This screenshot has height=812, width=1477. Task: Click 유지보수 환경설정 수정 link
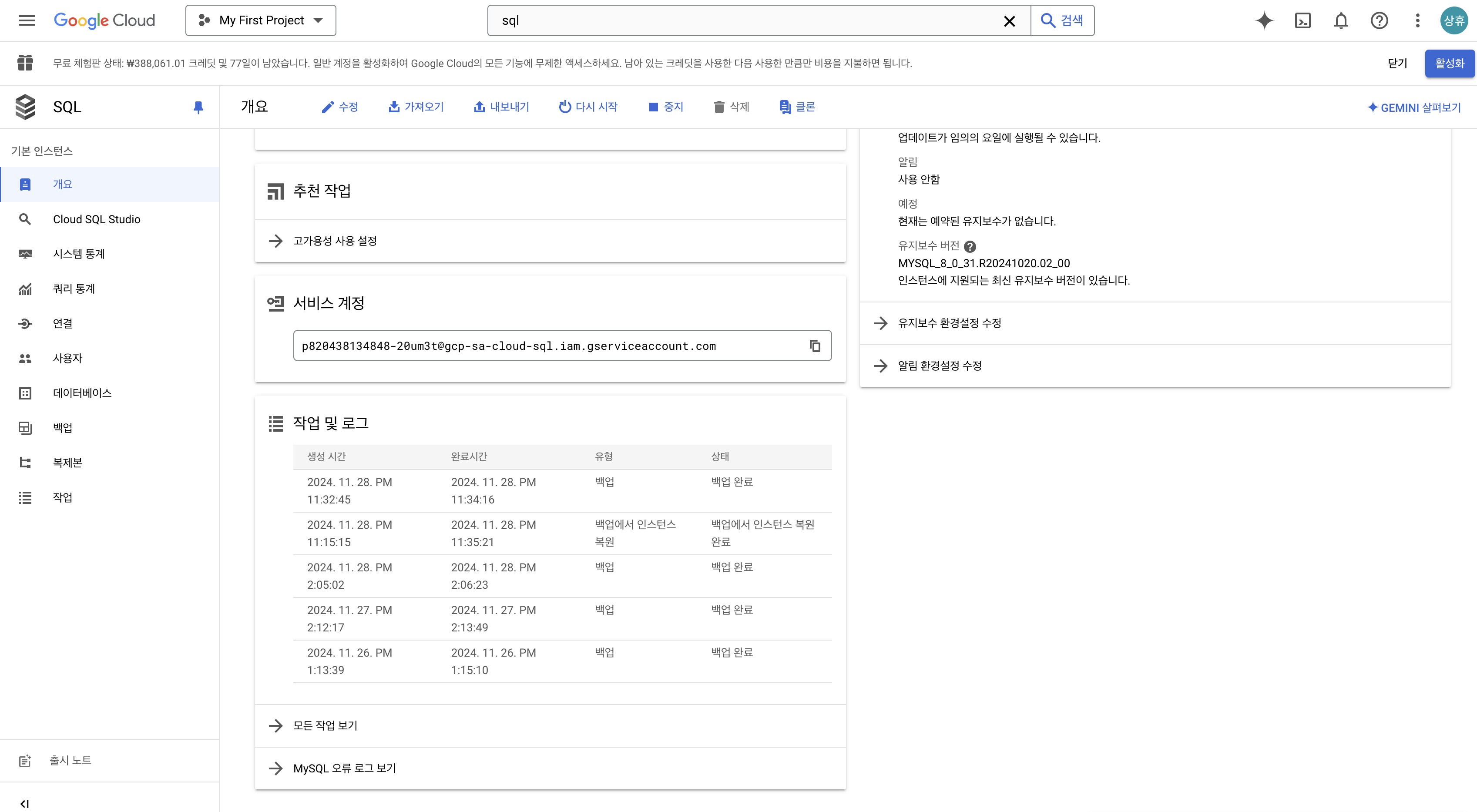coord(1155,323)
